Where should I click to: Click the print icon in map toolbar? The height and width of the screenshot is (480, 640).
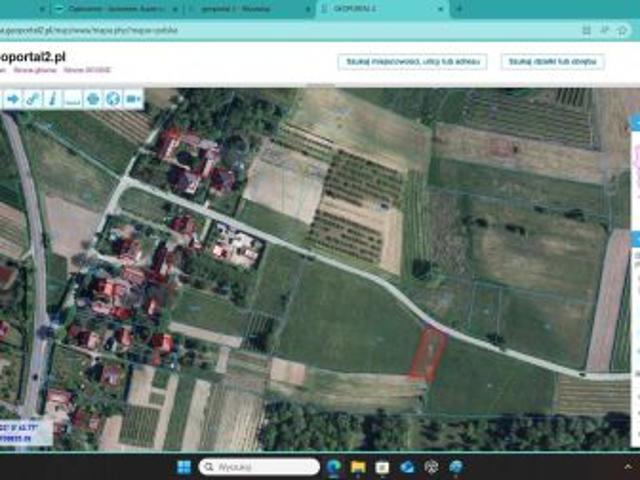93,99
